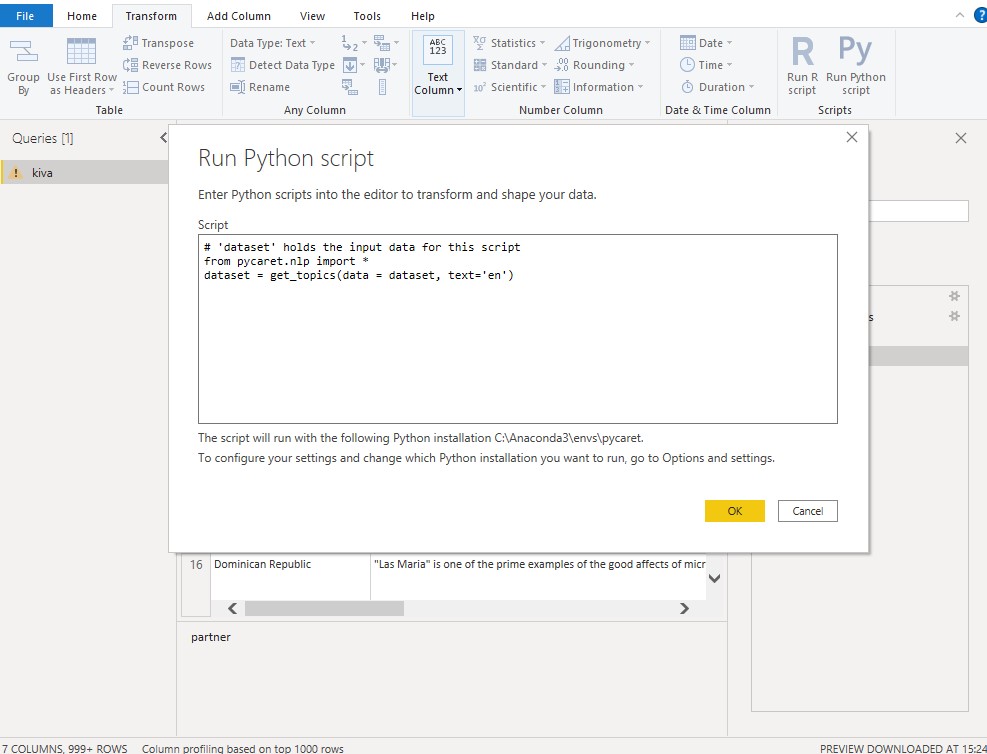
Task: Click the Group By icon
Action: pyautogui.click(x=24, y=51)
